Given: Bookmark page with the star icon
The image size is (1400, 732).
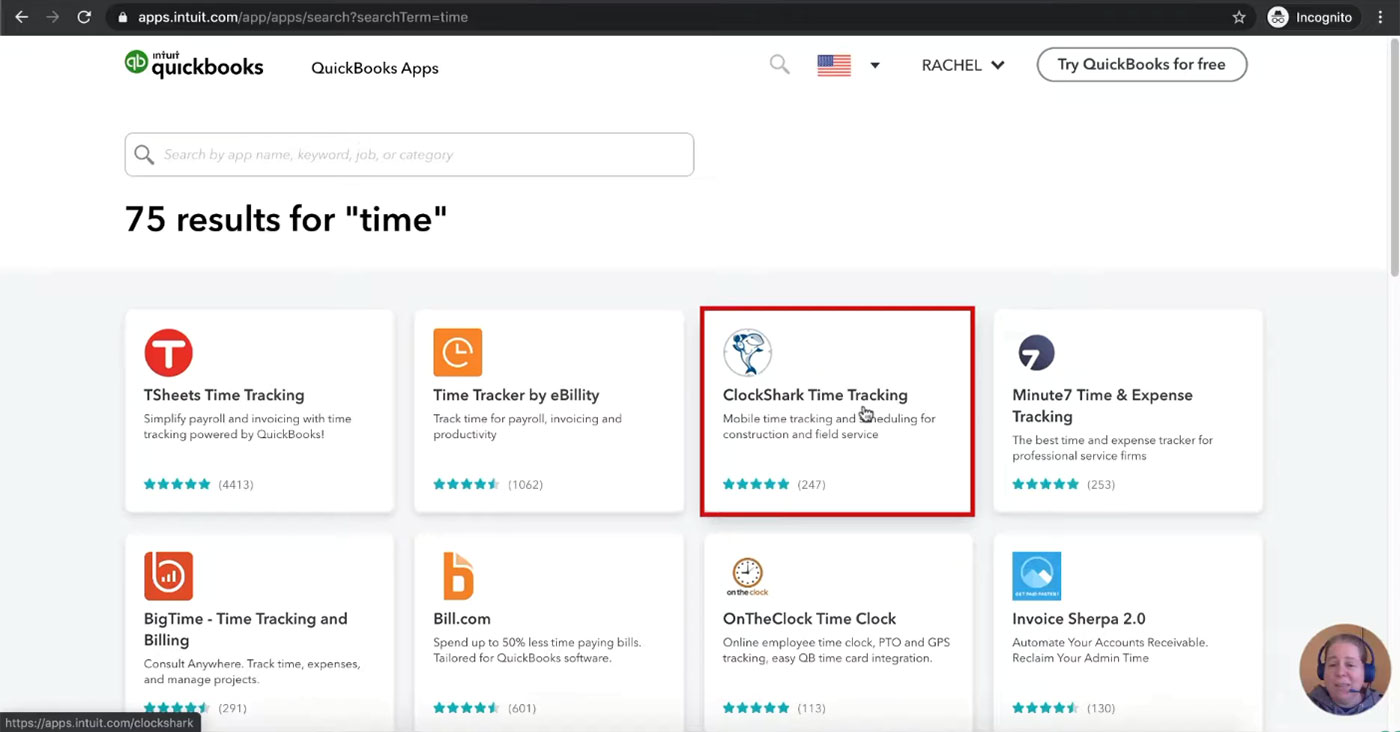Looking at the screenshot, I should pos(1239,17).
